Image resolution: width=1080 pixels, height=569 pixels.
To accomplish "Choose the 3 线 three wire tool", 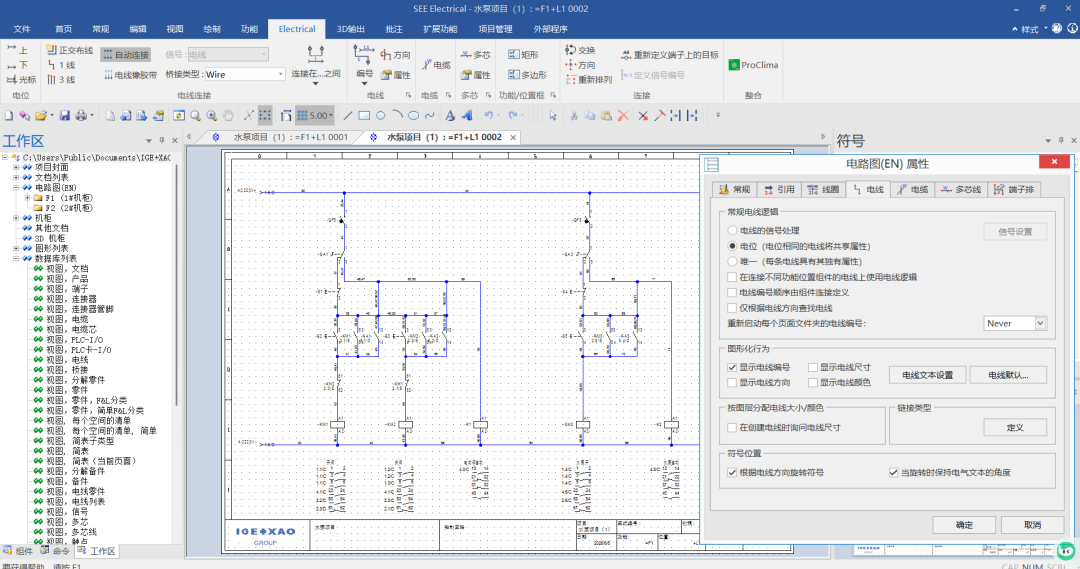I will tap(61, 79).
